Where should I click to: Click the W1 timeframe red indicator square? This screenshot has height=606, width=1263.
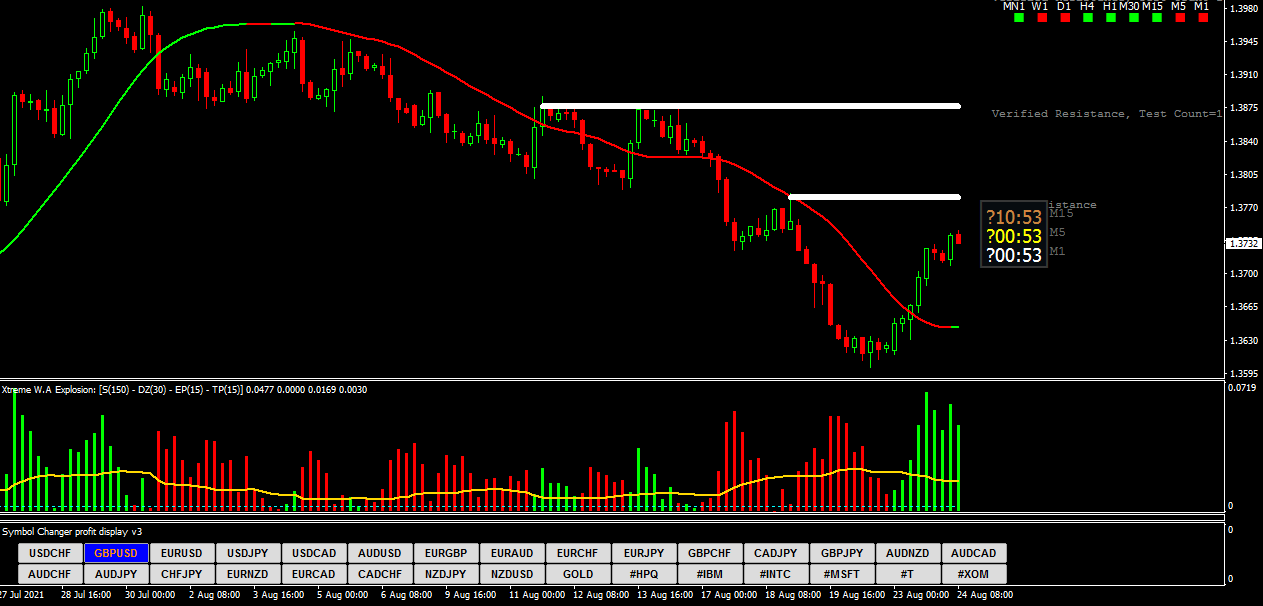click(1042, 18)
